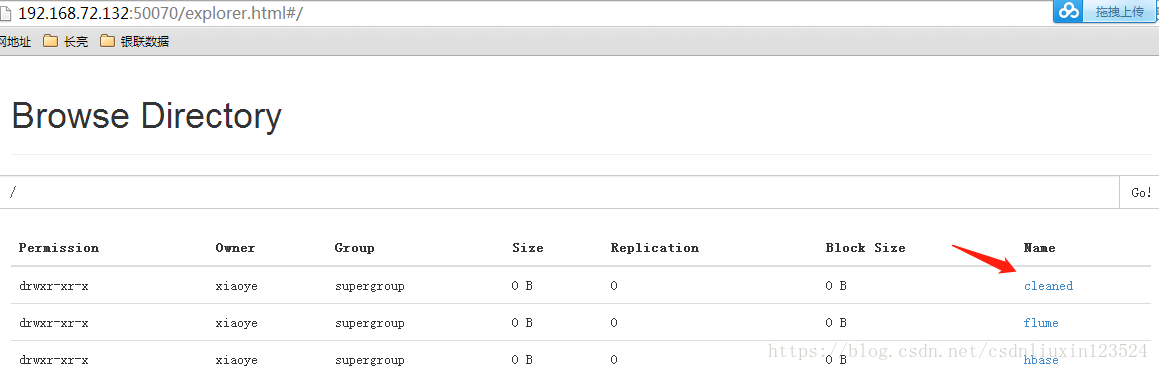Open the flume directory link
Viewport: 1159px width, 371px height.
click(1041, 323)
